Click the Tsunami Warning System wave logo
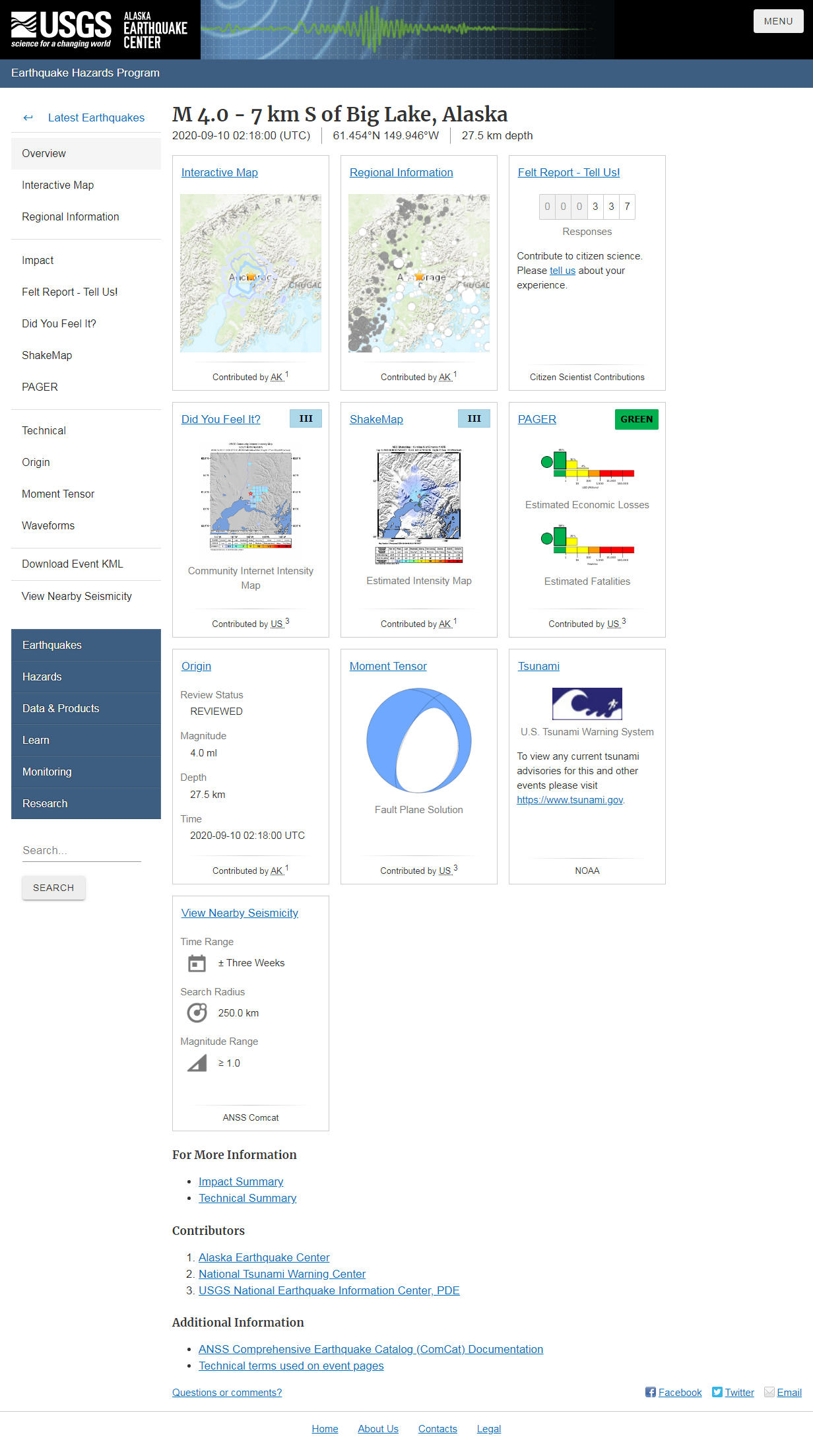Viewport: 813px width, 1456px height. coord(587,704)
